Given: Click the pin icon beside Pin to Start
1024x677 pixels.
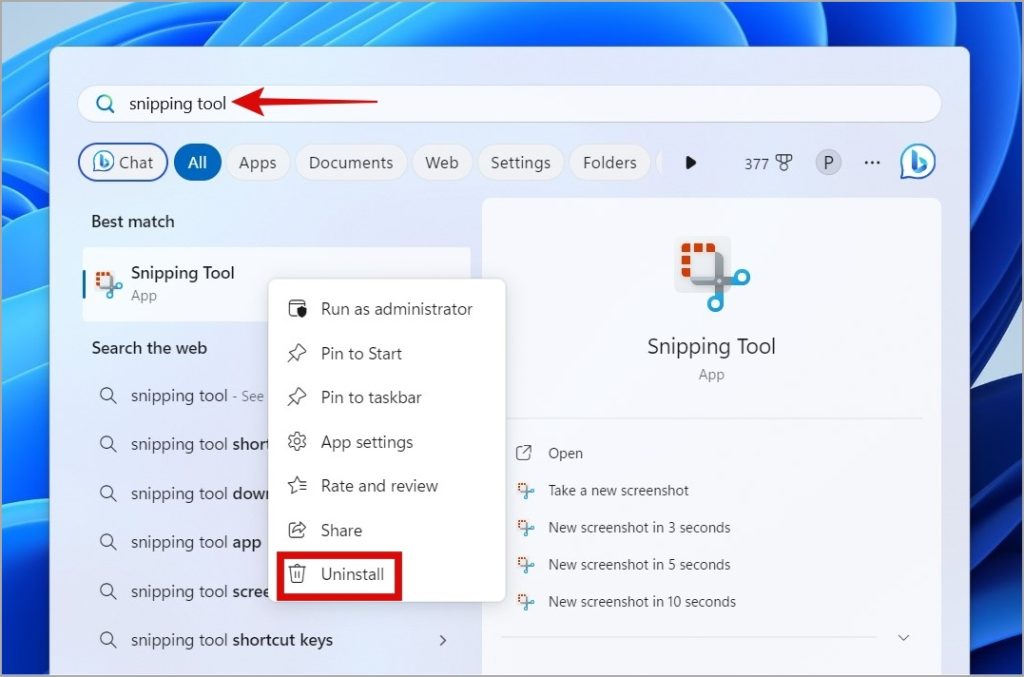Looking at the screenshot, I should 297,353.
